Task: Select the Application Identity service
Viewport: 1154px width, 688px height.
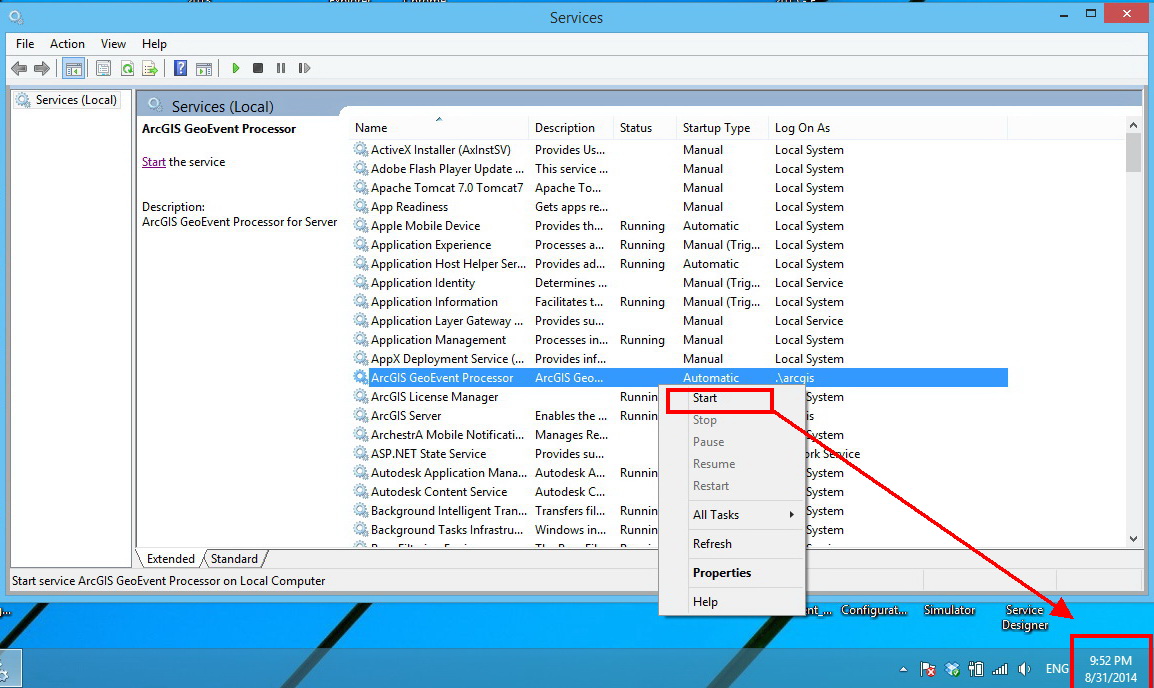Action: point(679,283)
